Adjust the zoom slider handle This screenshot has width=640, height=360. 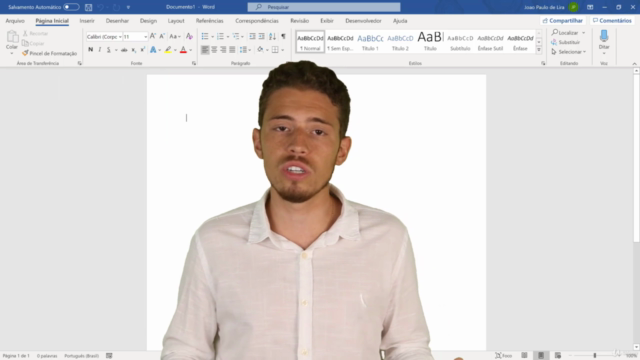click(595, 356)
